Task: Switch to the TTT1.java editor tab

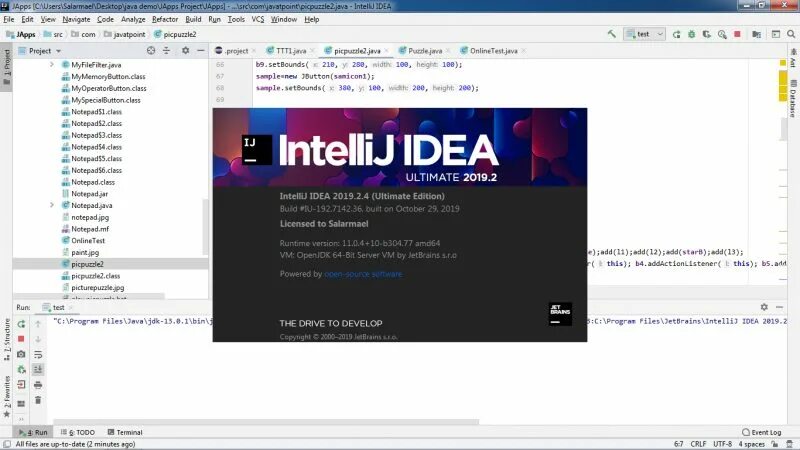Action: coord(291,51)
